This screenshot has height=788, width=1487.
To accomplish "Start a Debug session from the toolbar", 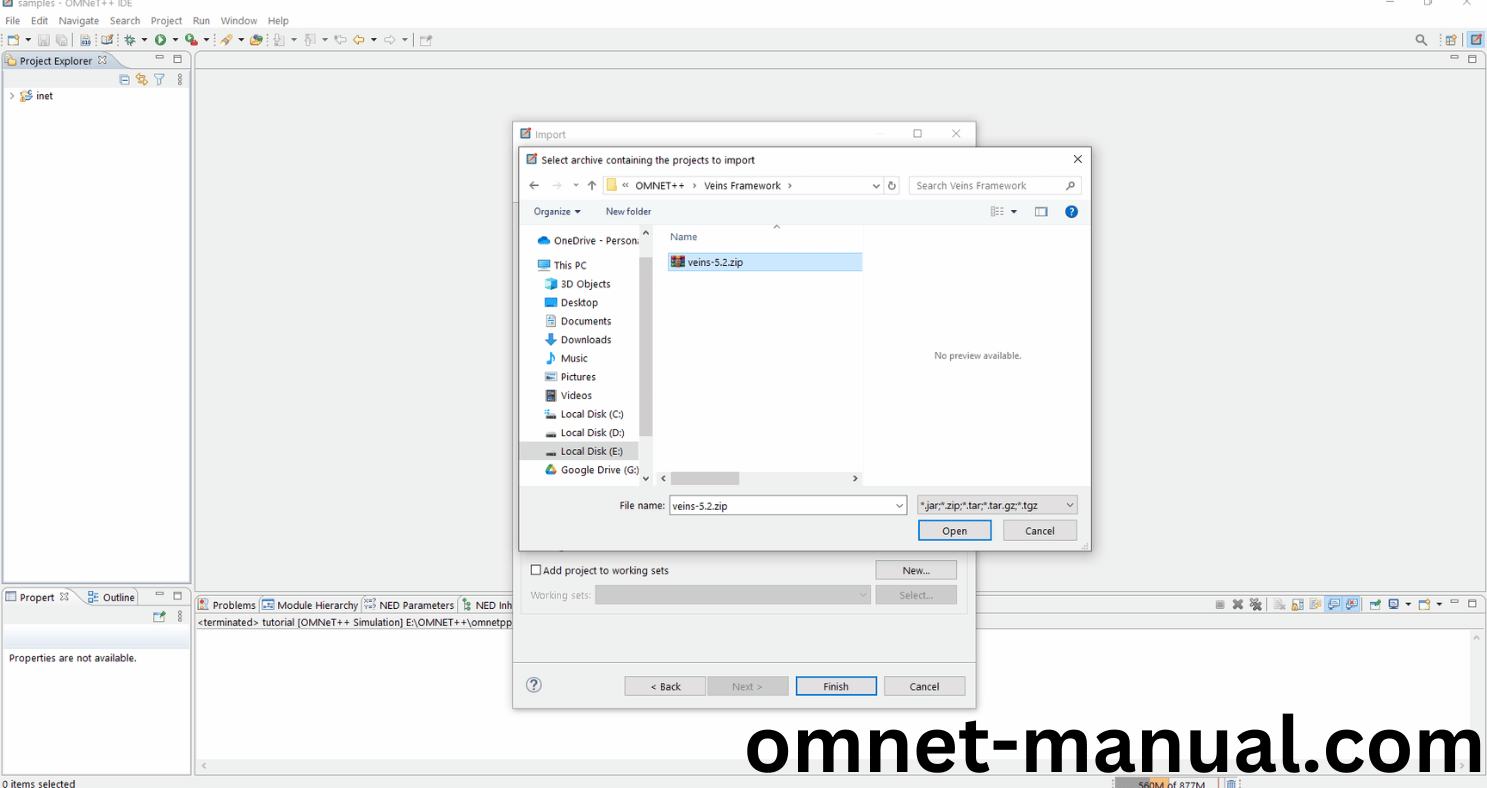I will click(x=130, y=39).
